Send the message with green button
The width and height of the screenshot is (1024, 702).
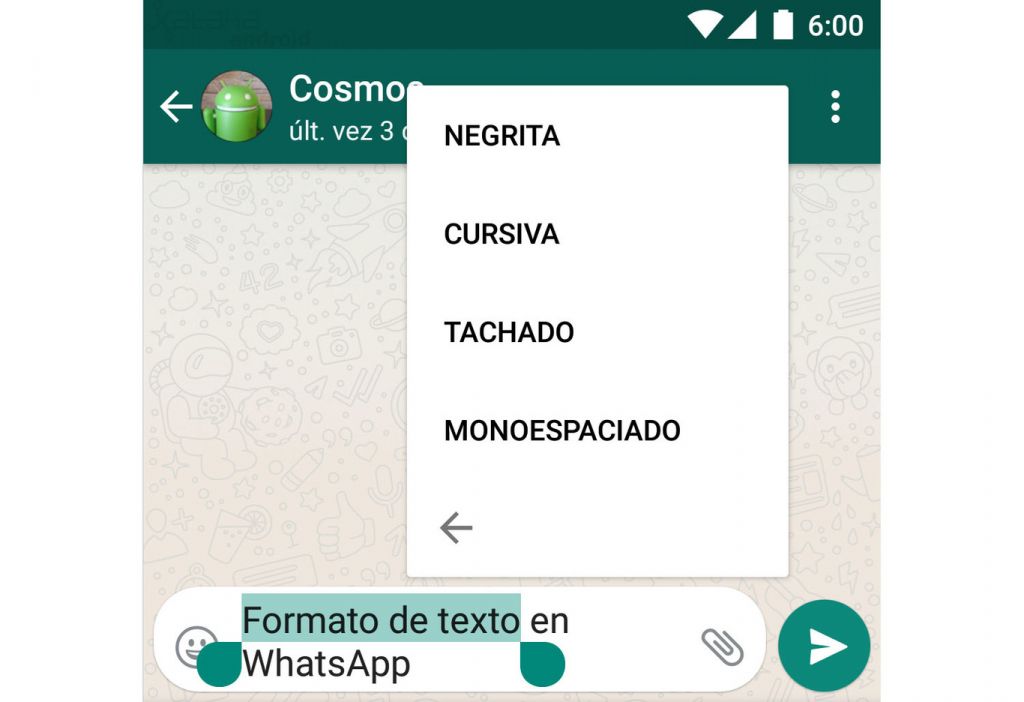(824, 646)
